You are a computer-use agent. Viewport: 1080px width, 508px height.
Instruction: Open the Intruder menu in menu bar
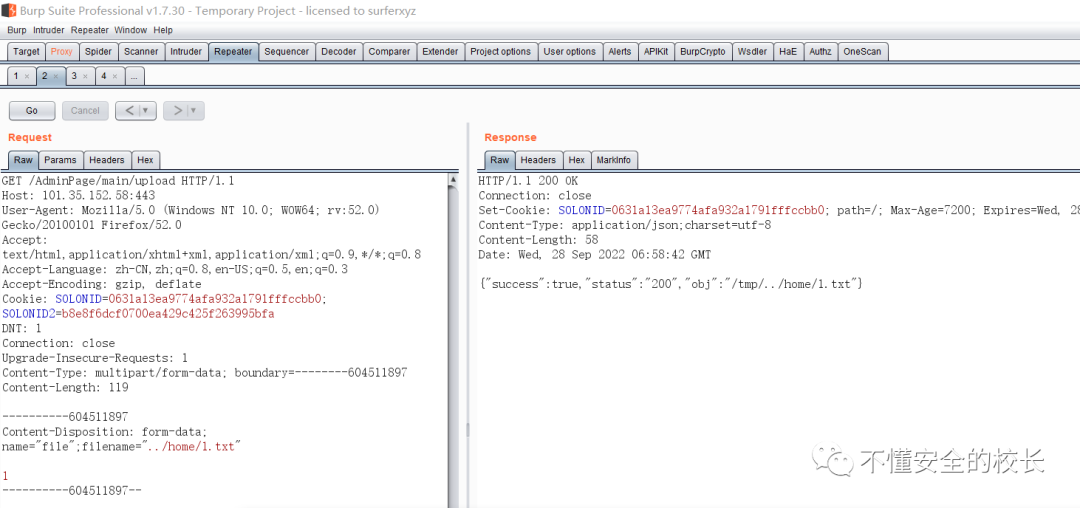[x=49, y=30]
